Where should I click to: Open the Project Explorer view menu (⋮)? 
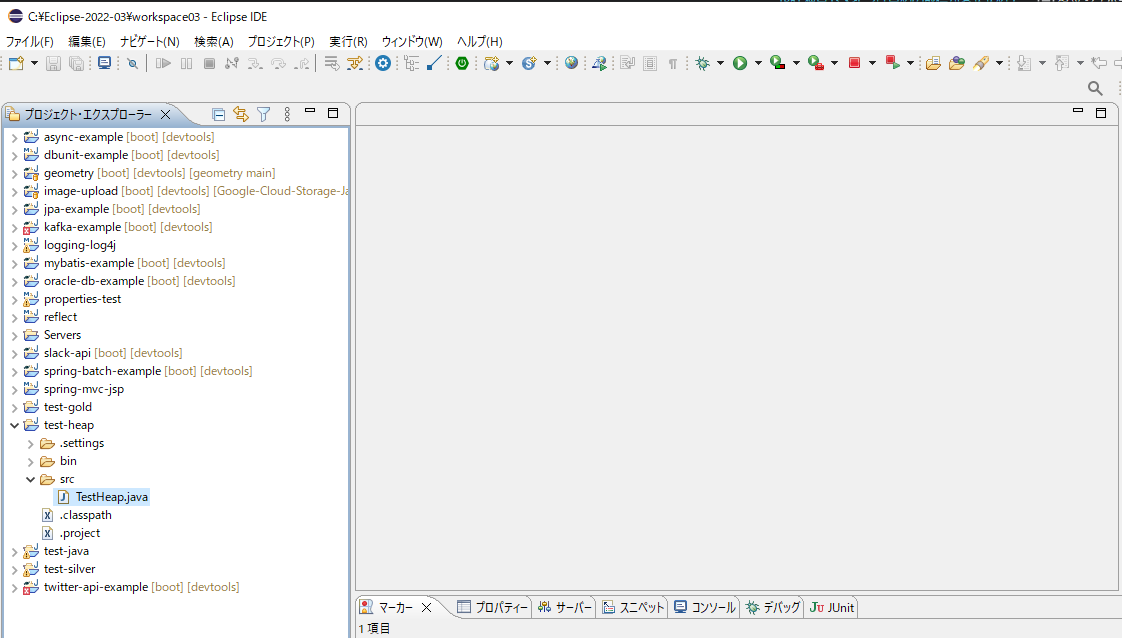[x=287, y=114]
